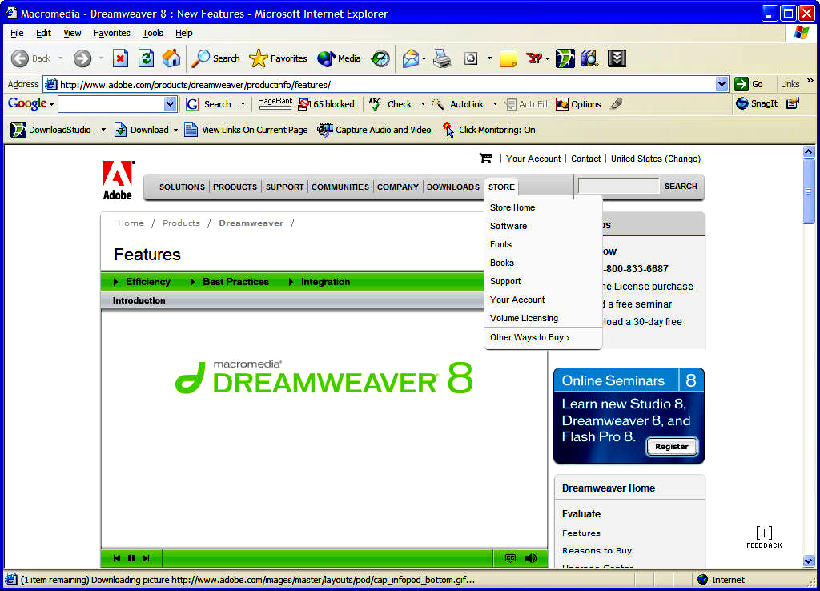Refresh the page using the Refresh icon
This screenshot has height=591, width=820.
[146, 58]
